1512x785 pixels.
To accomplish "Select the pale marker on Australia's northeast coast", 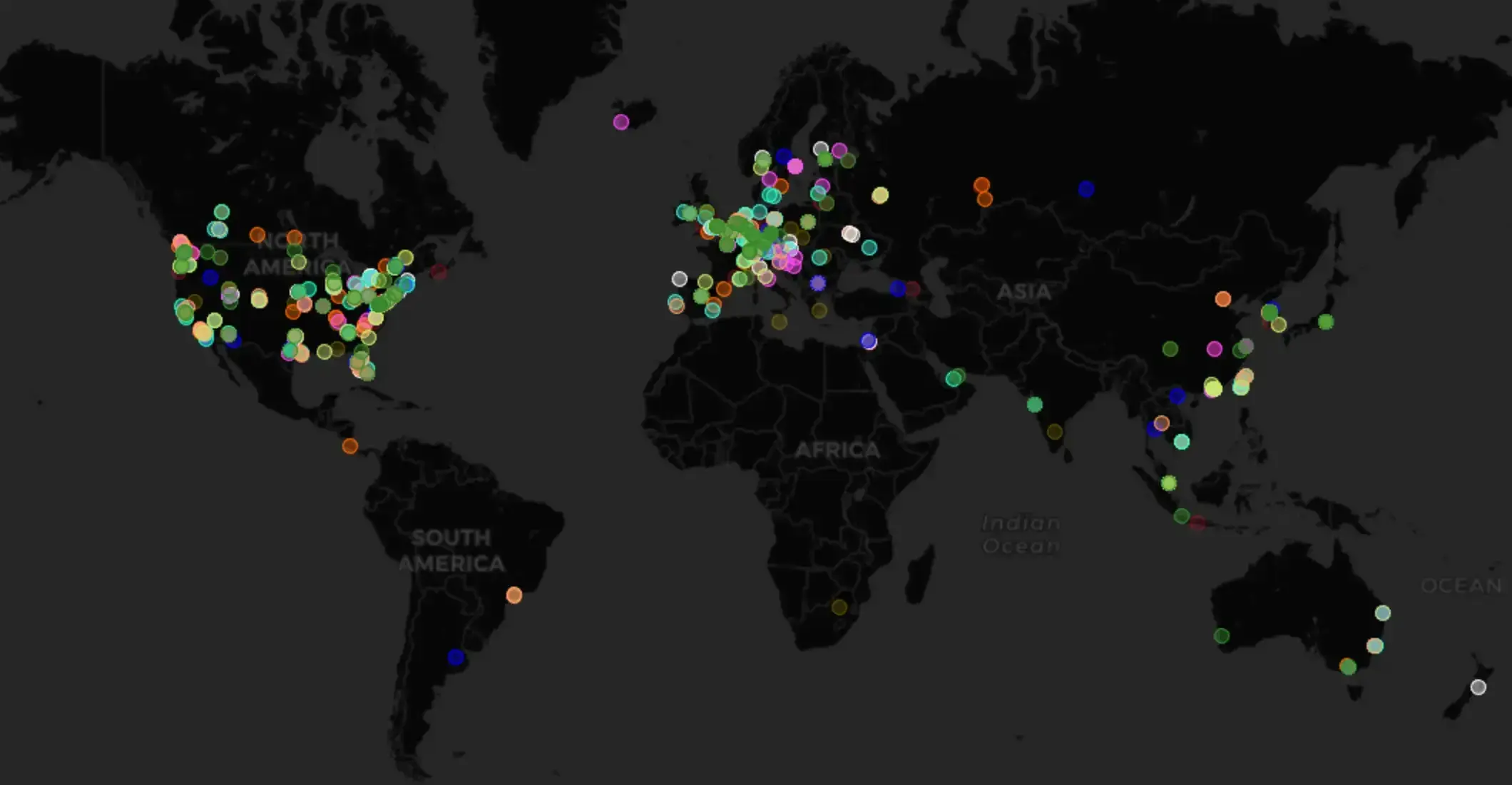I will (x=1383, y=613).
